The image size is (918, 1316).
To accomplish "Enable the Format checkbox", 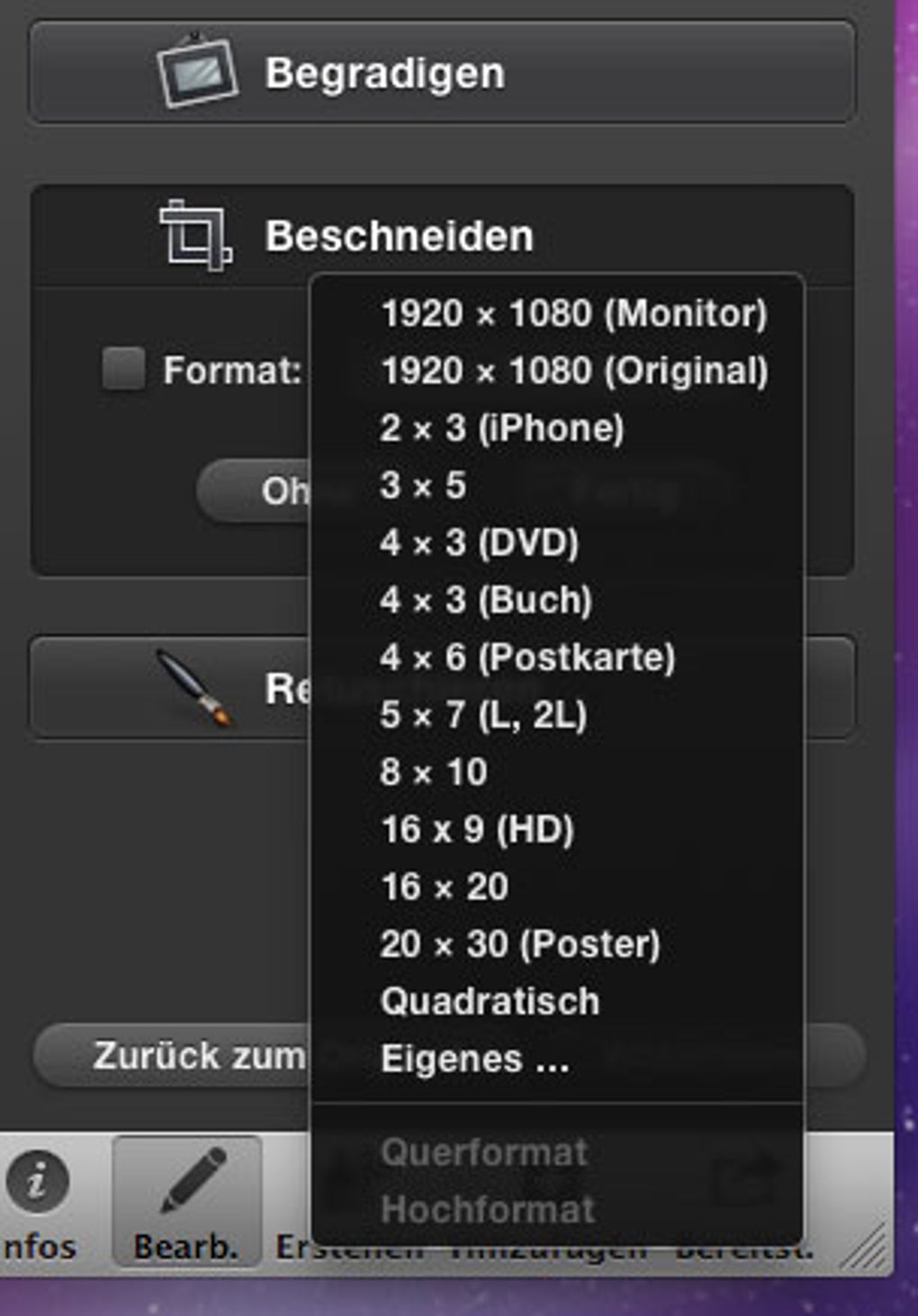I will pyautogui.click(x=123, y=368).
